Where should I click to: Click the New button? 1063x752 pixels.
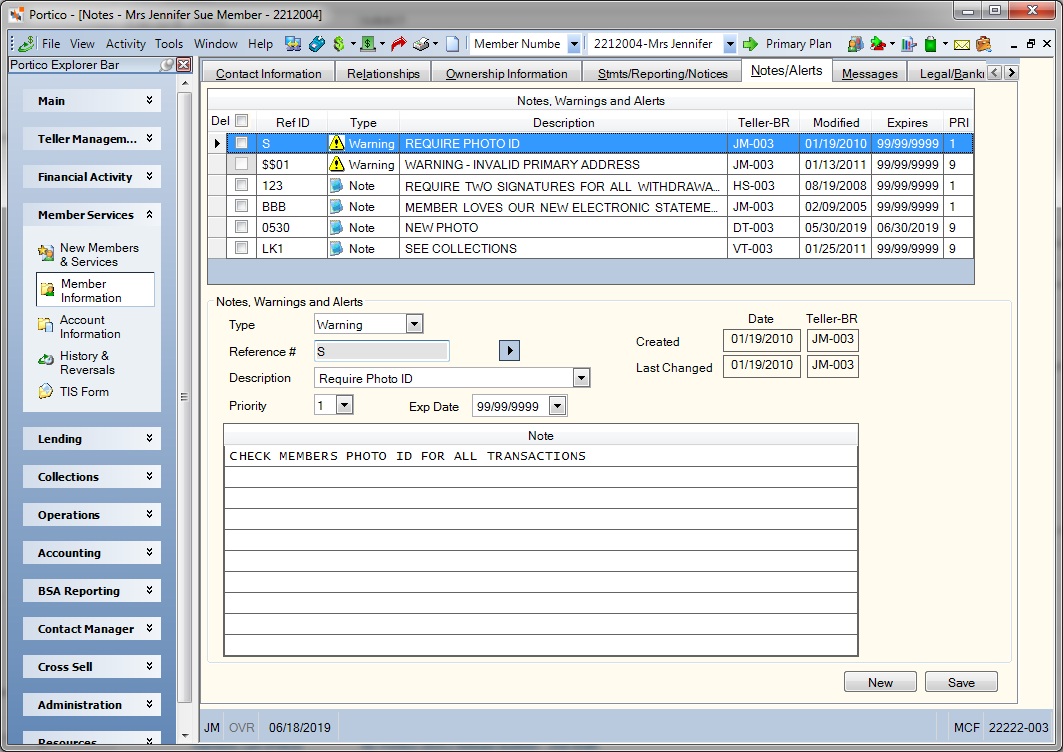[880, 682]
